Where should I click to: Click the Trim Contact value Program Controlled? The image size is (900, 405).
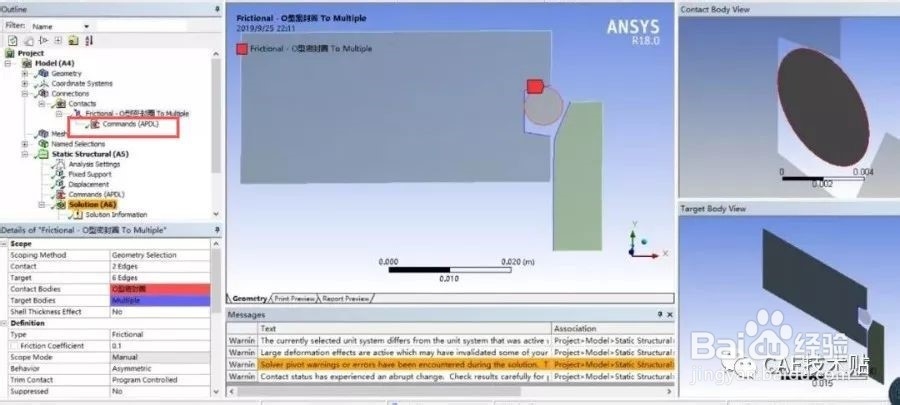coord(160,380)
